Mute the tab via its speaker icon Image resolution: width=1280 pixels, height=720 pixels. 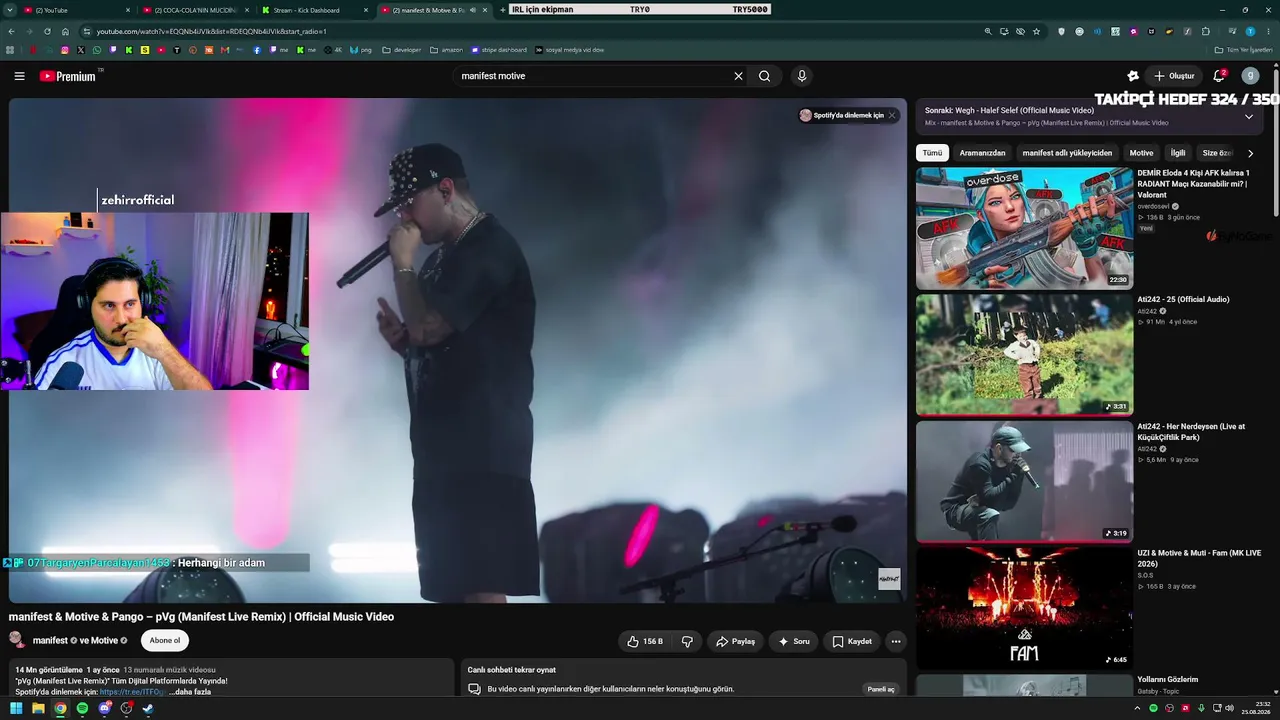point(473,10)
